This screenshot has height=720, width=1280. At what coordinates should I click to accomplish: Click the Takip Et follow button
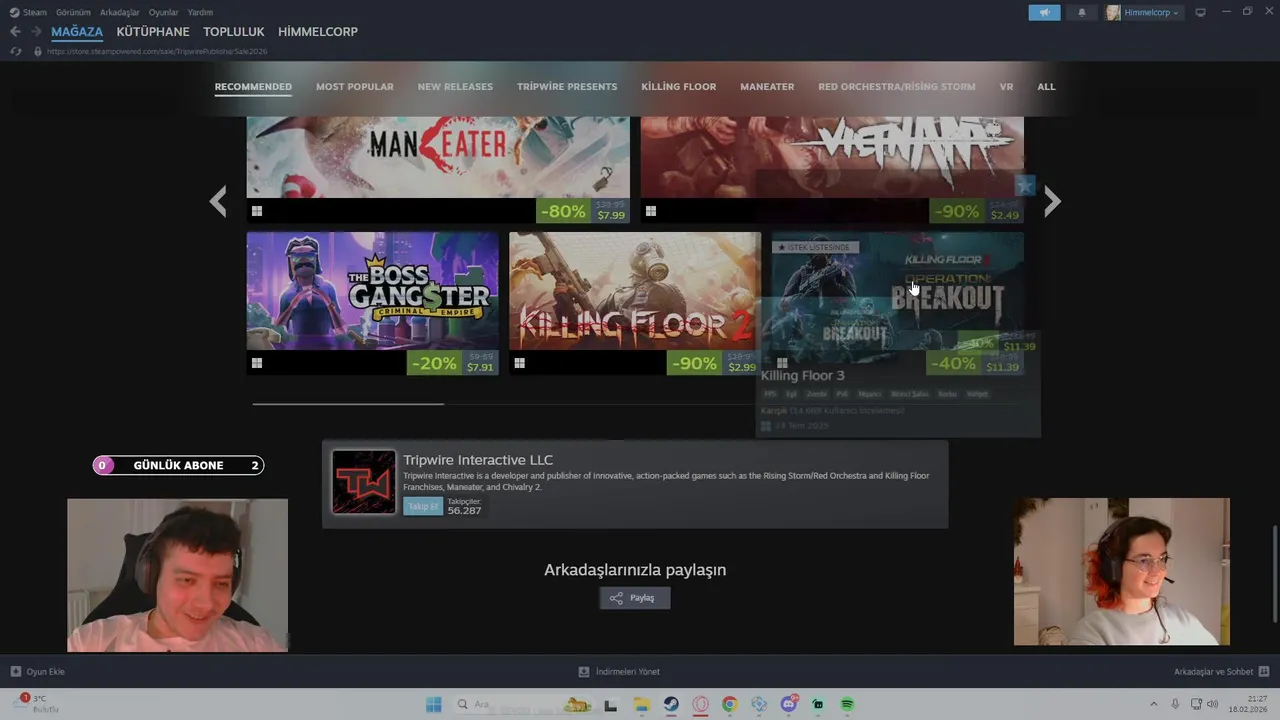pyautogui.click(x=423, y=506)
